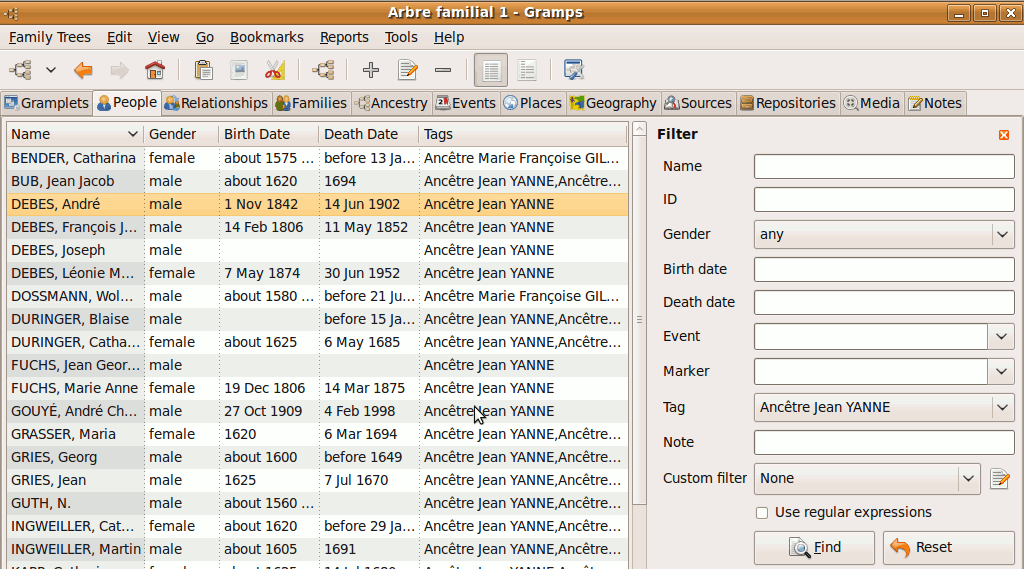Open the family tree manager icon
The image size is (1024, 569).
pos(20,70)
